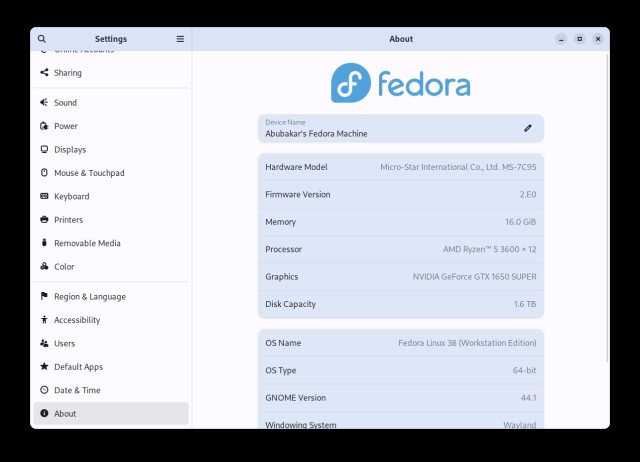Go to the Sound settings
Image resolution: width=640 pixels, height=462 pixels.
pyautogui.click(x=111, y=102)
